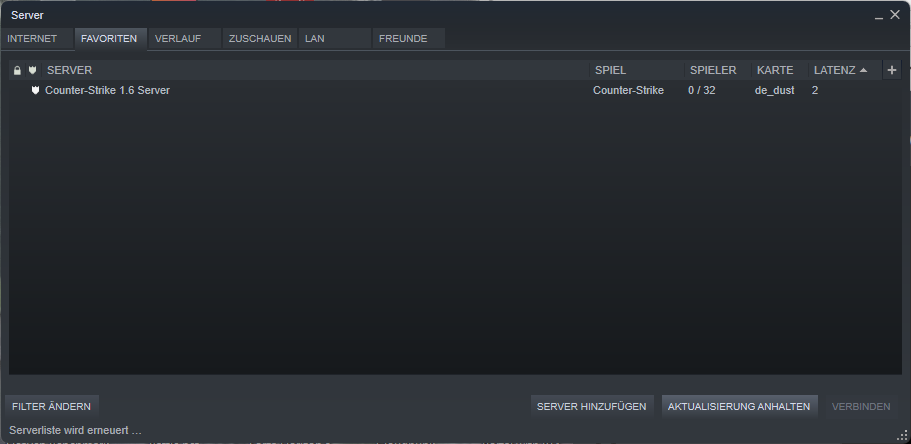Open the ZUSCHAUEN tab

click(x=260, y=38)
